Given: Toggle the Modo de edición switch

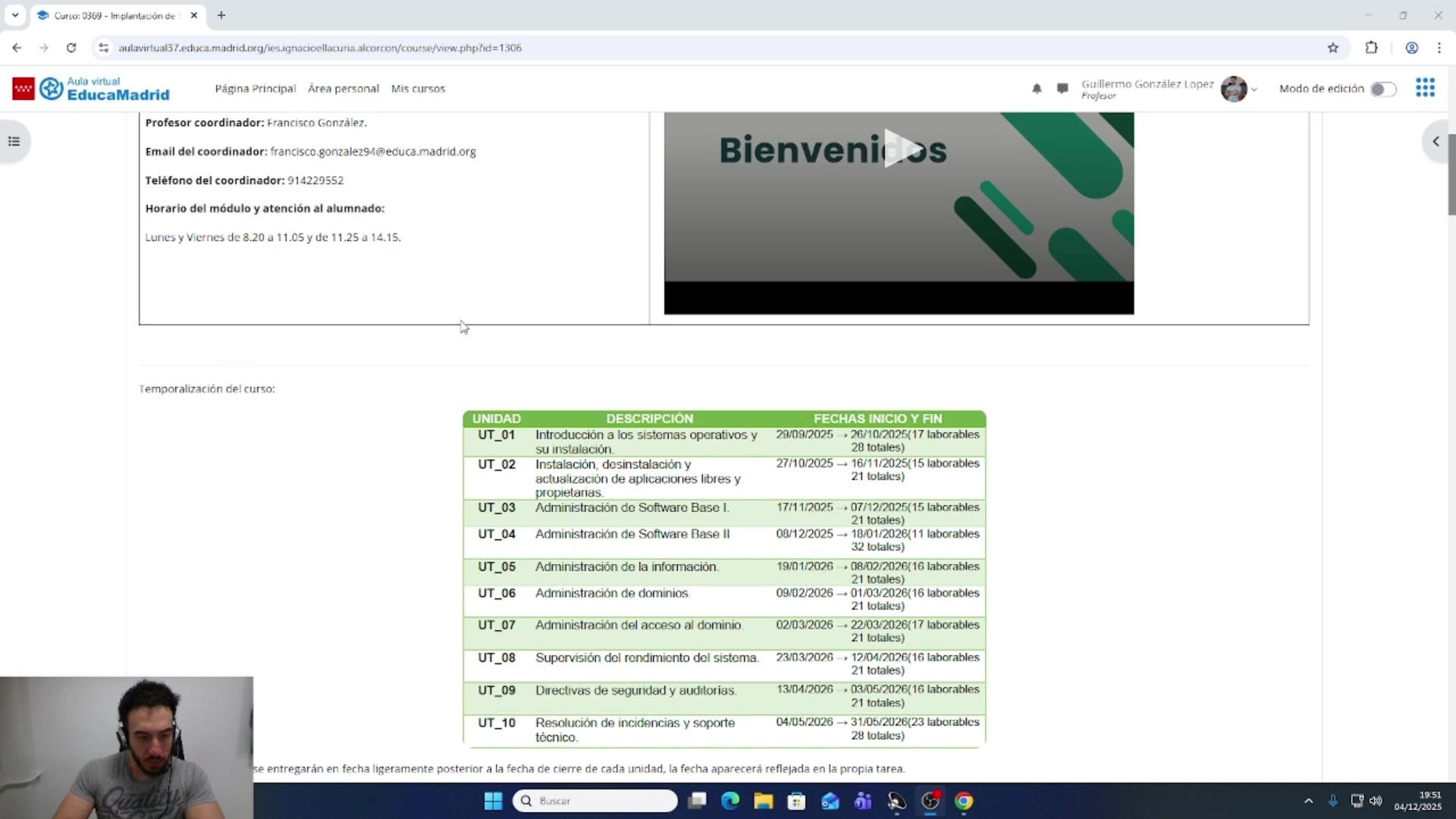Looking at the screenshot, I should point(1382,89).
